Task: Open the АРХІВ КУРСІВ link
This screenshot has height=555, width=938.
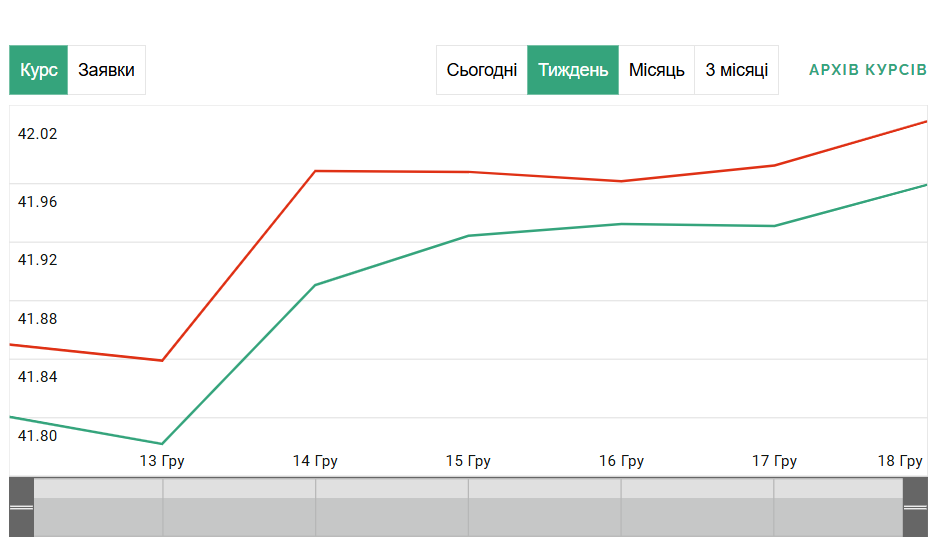Action: pyautogui.click(x=868, y=70)
